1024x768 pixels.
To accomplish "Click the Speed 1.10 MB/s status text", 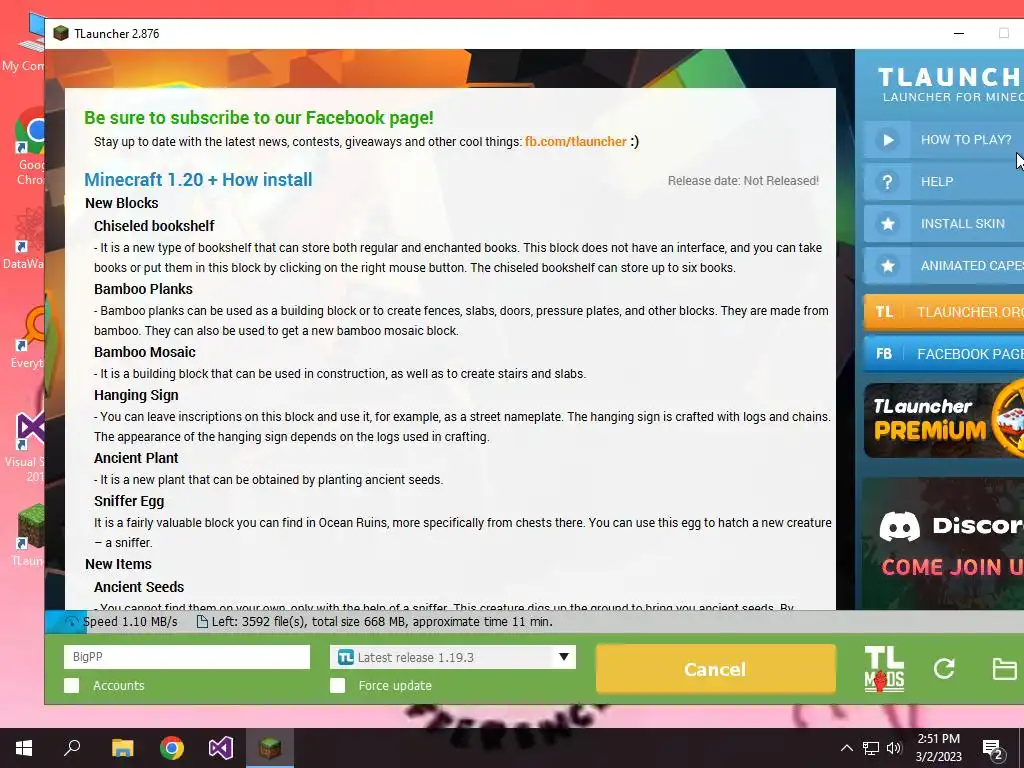I will point(130,622).
